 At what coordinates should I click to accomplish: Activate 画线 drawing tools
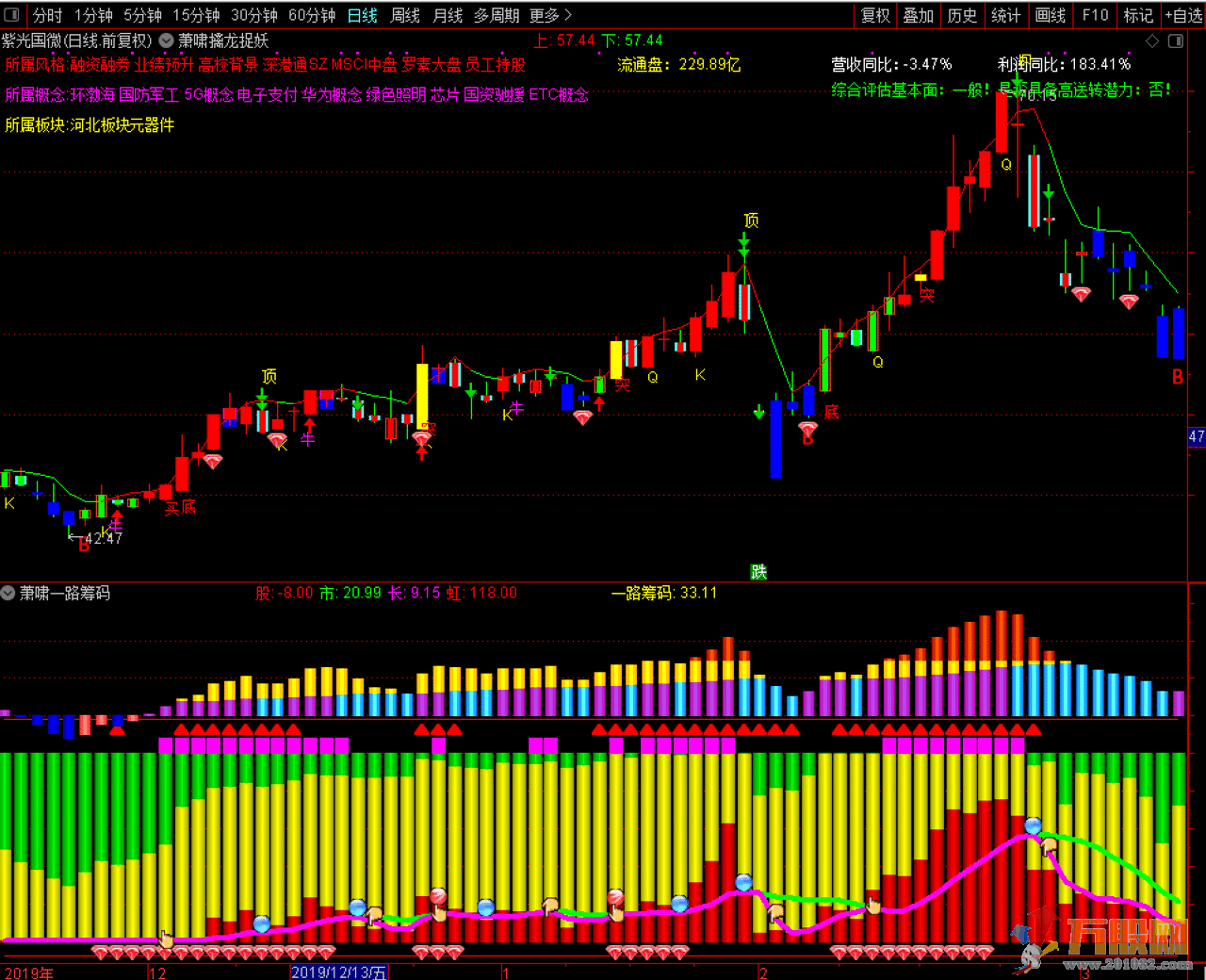click(1050, 15)
